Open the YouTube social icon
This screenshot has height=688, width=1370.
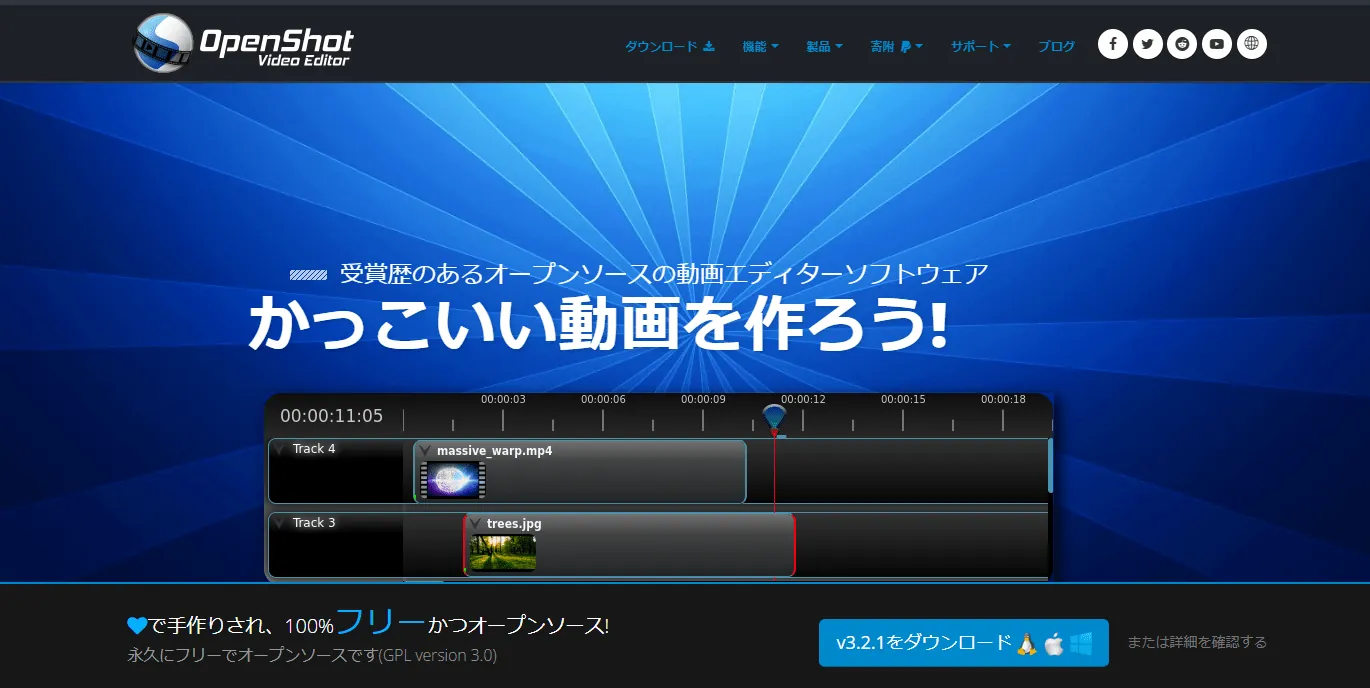point(1217,44)
